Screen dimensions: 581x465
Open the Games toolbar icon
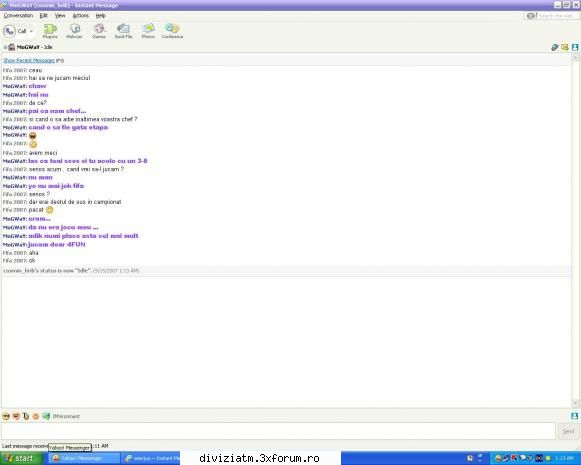coord(99,31)
